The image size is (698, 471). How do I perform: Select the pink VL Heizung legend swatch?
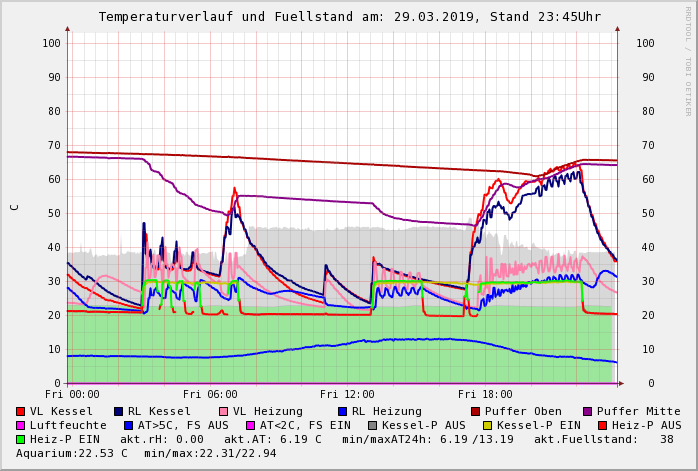pos(223,411)
